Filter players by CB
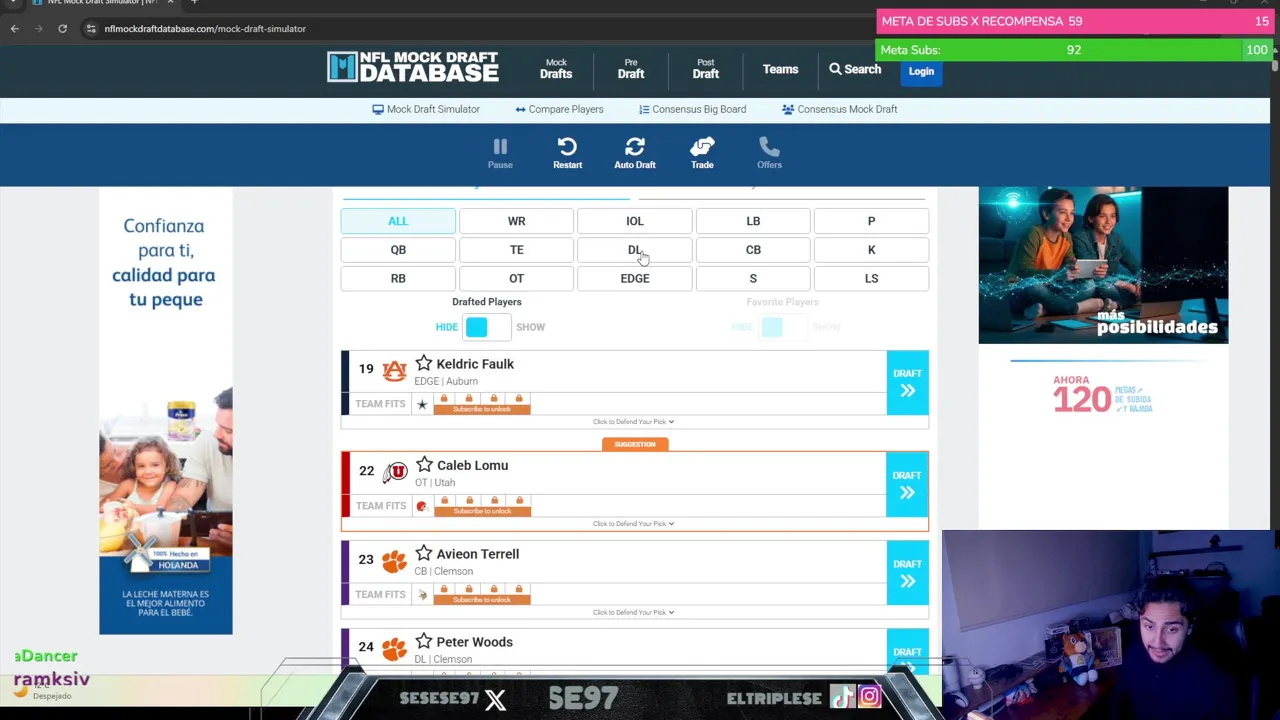This screenshot has height=720, width=1280. 753,250
